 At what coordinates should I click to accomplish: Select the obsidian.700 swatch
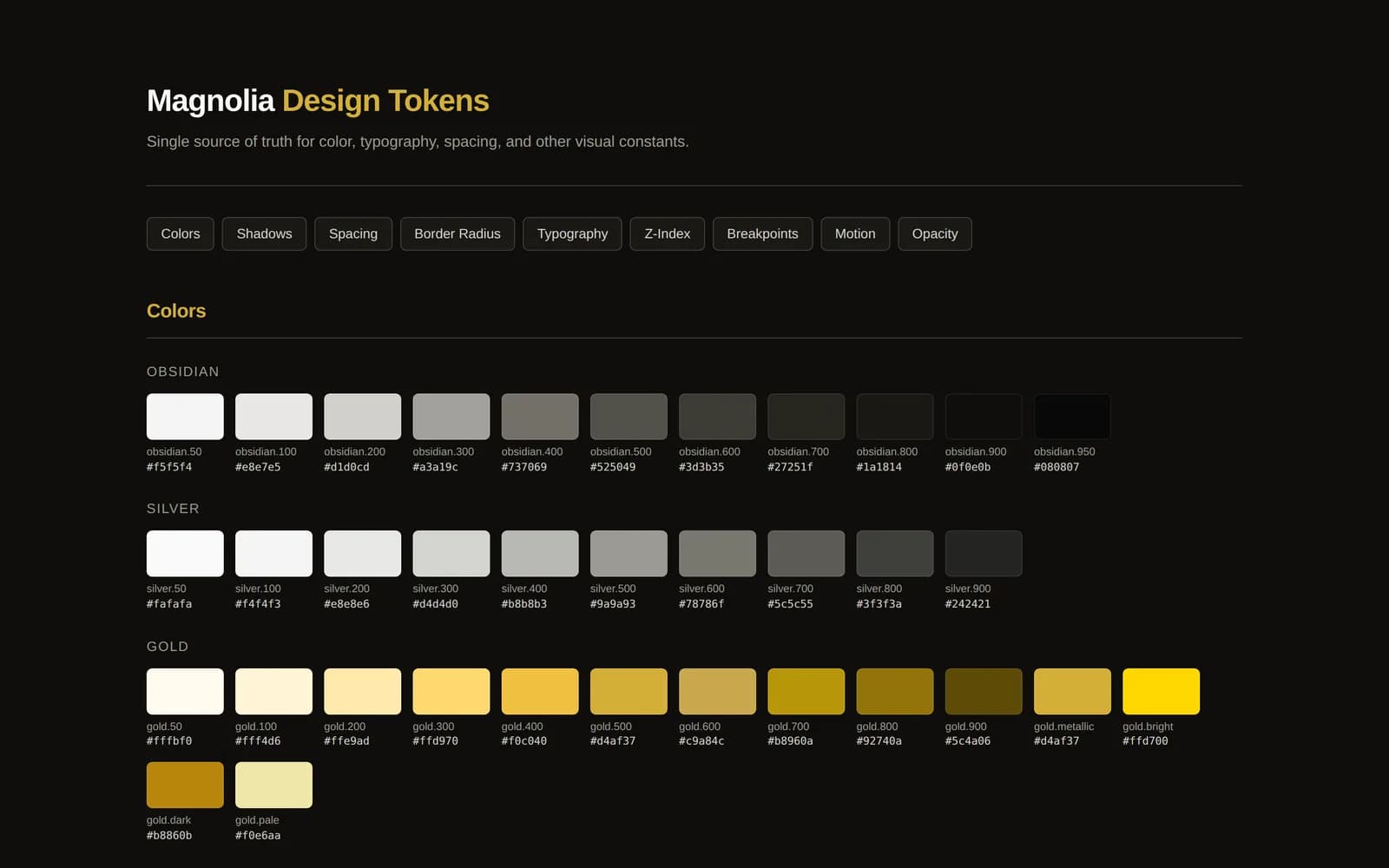tap(806, 417)
